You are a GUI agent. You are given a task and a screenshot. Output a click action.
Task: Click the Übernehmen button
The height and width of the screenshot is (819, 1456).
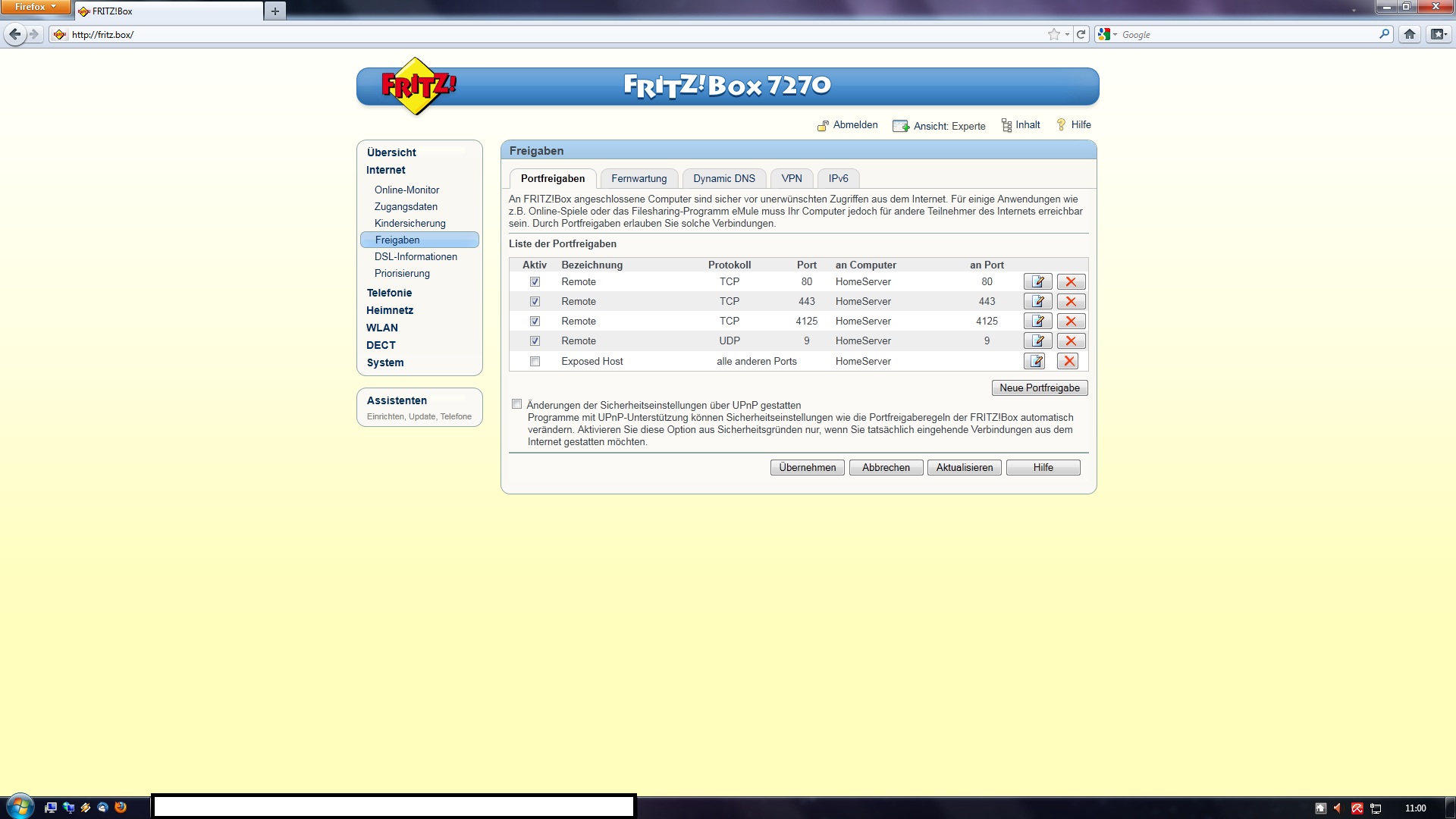807,467
